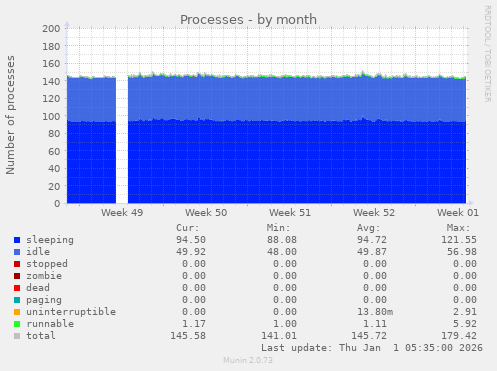Click the 'Max:' column header
497x371 pixels.
pos(459,228)
